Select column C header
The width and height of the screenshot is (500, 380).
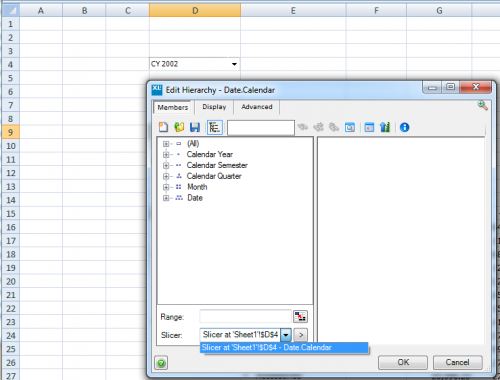click(x=128, y=11)
